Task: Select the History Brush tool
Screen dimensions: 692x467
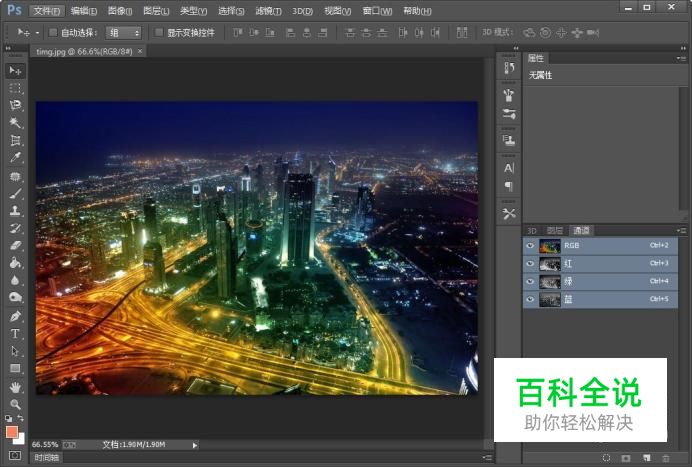Action: coord(15,228)
